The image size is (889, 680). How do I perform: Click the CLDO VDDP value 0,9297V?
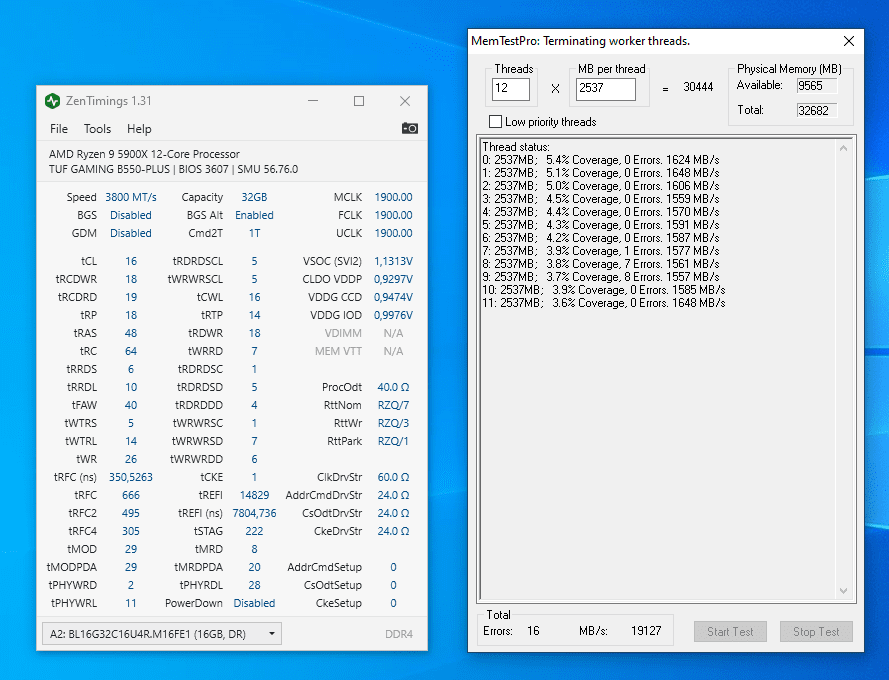click(x=393, y=280)
